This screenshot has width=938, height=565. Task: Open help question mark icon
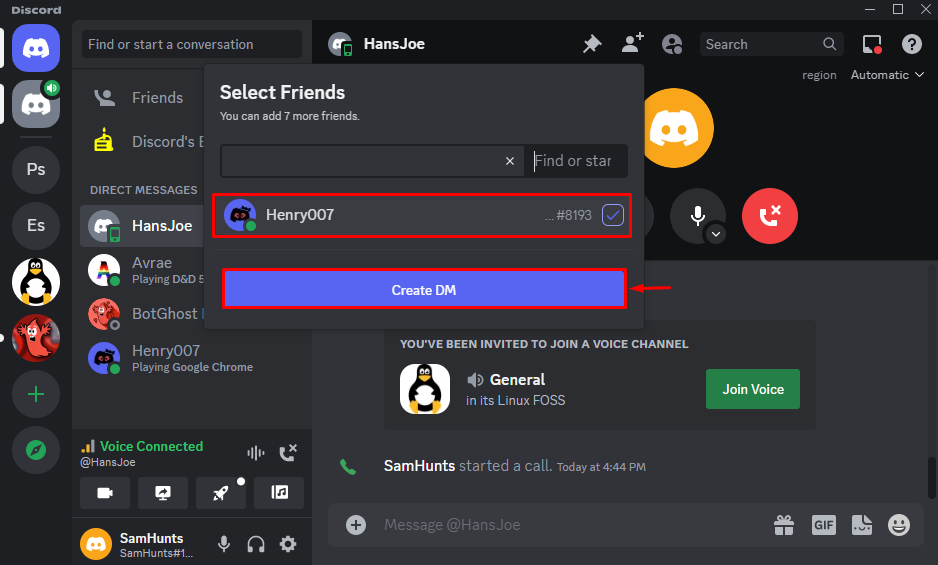[912, 44]
